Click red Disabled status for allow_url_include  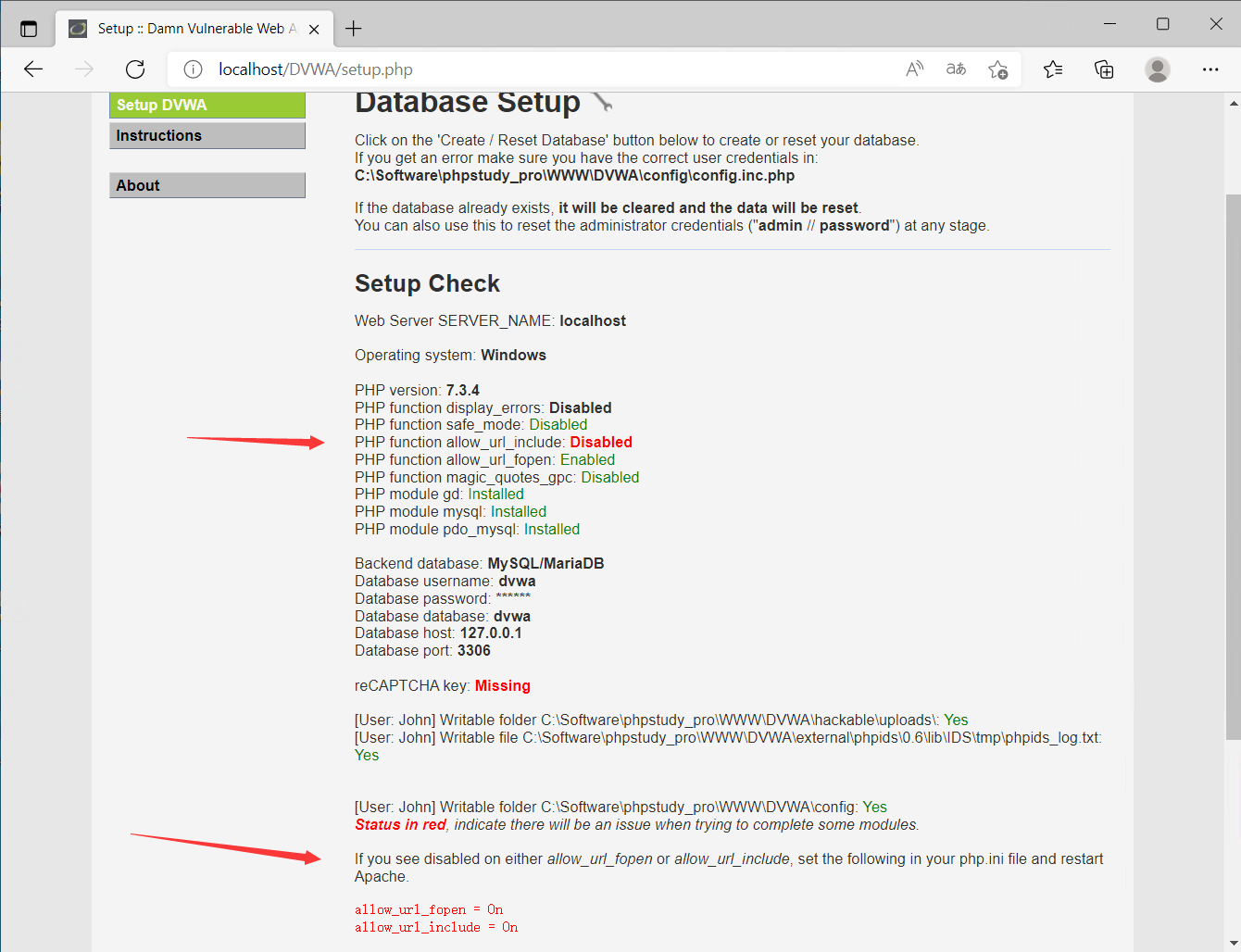coord(601,443)
